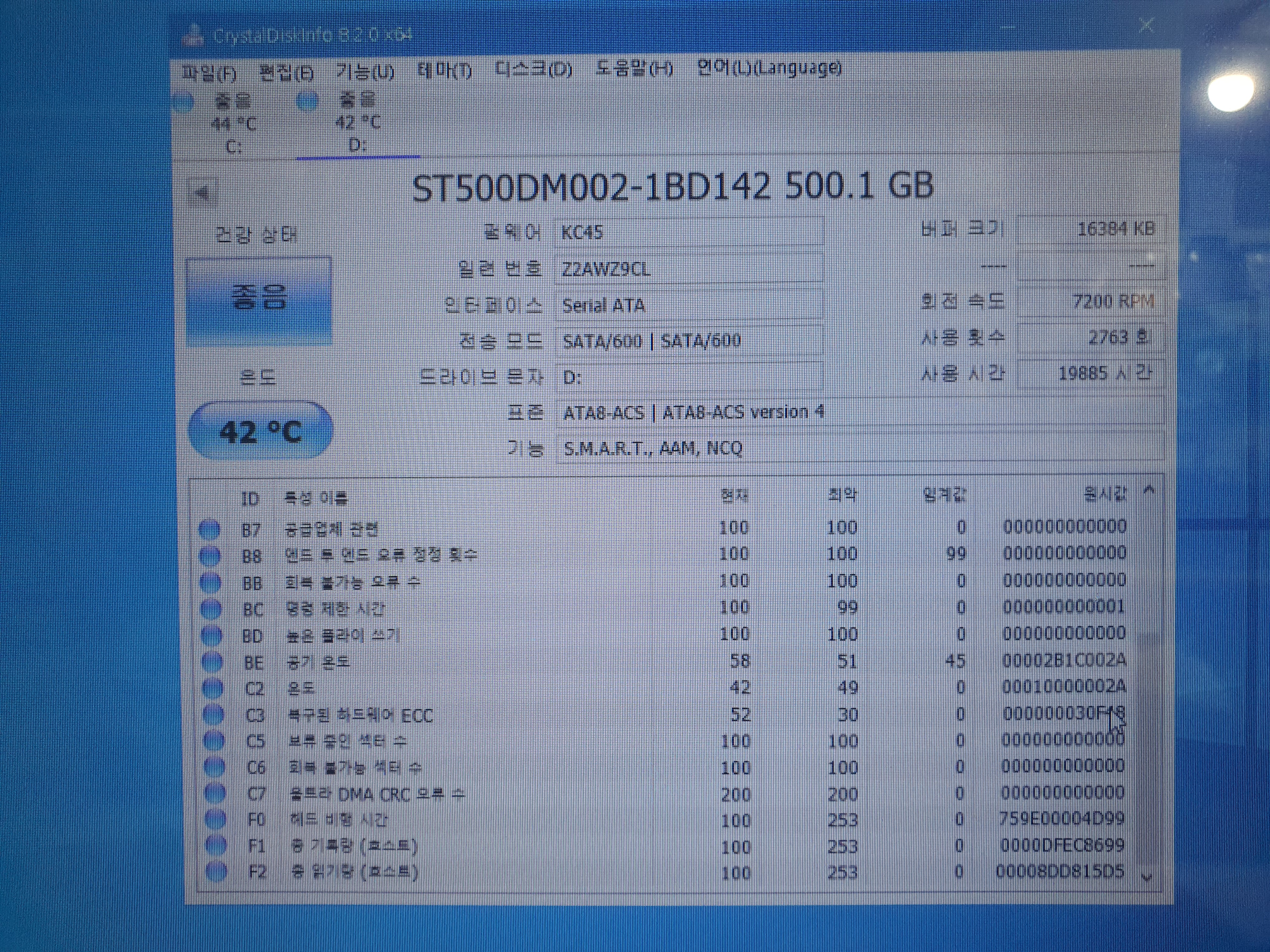1270x952 pixels.
Task: Click the rotation speed value 7200 RPM
Action: tap(1091, 301)
